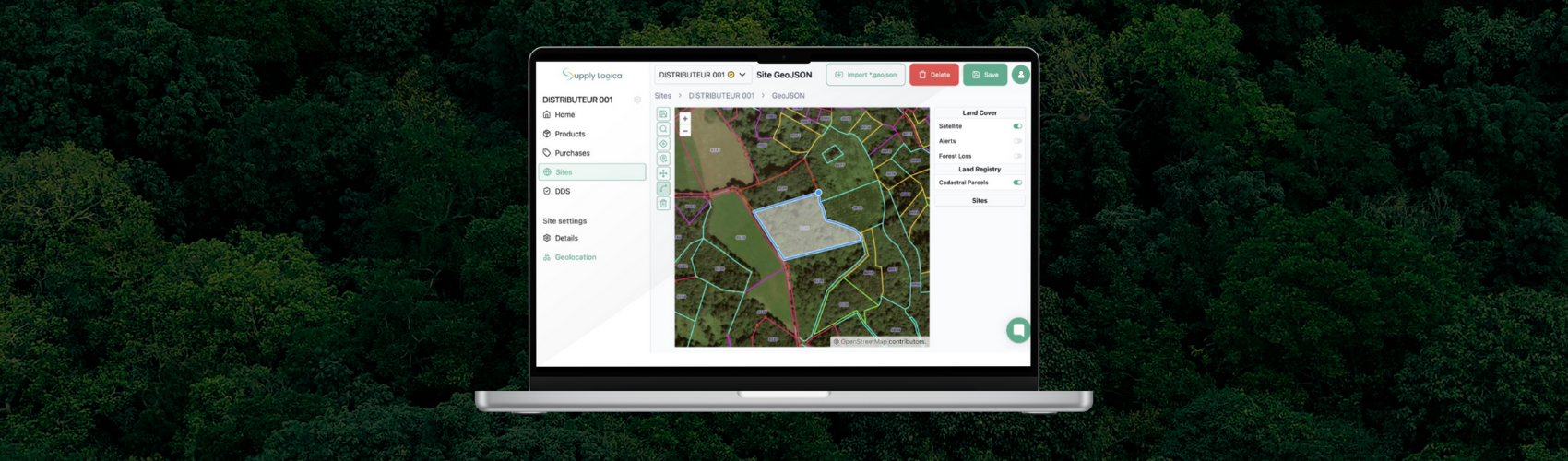Open the DISTRIBUTEUR 001 dropdown

703,75
